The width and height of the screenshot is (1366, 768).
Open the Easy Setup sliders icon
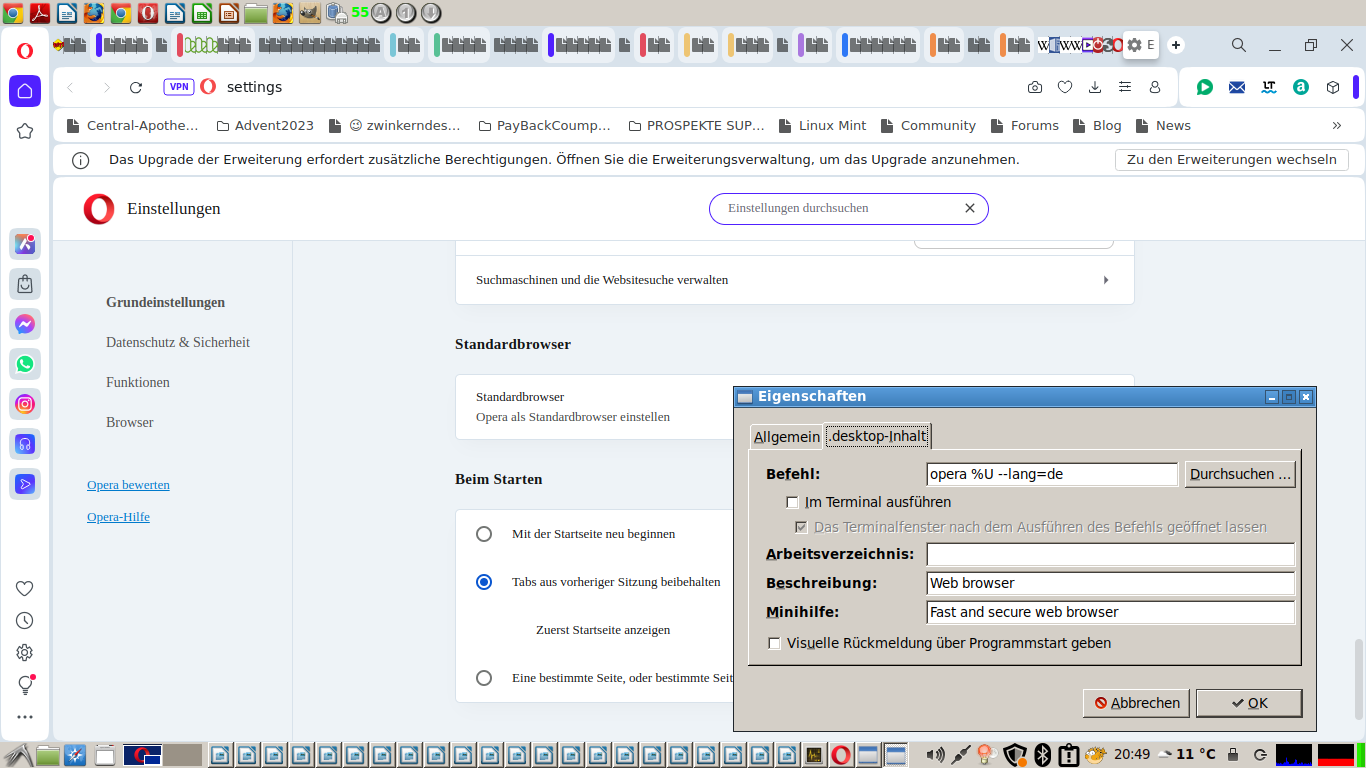coord(1125,87)
